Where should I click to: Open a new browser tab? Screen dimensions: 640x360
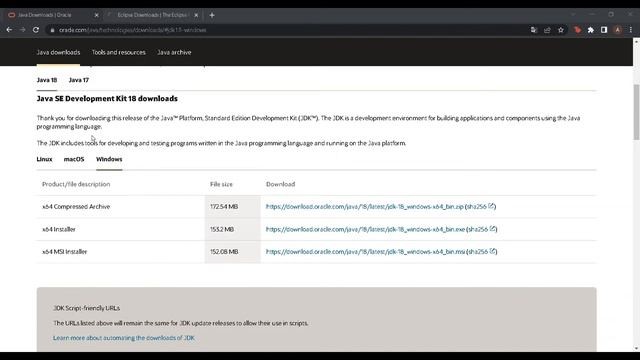pyautogui.click(x=212, y=15)
